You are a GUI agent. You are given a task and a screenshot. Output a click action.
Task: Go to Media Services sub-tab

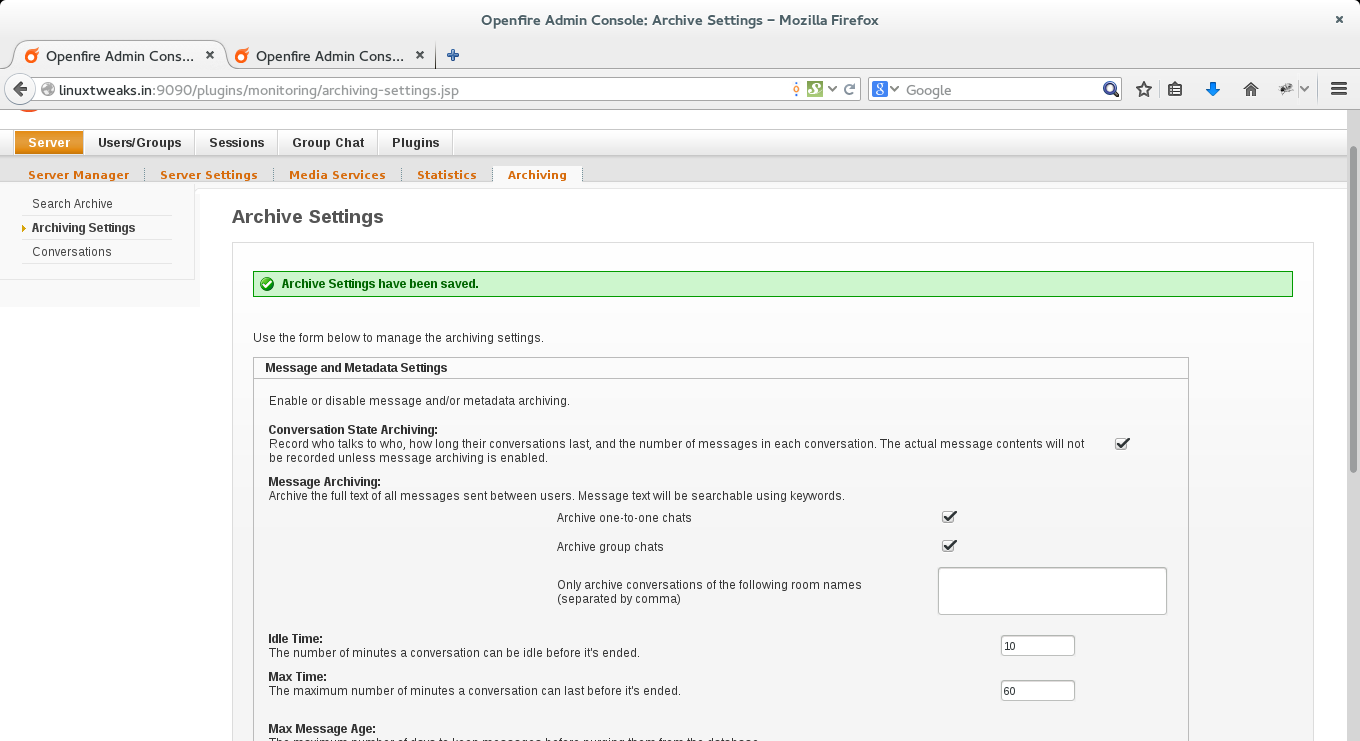coord(337,175)
